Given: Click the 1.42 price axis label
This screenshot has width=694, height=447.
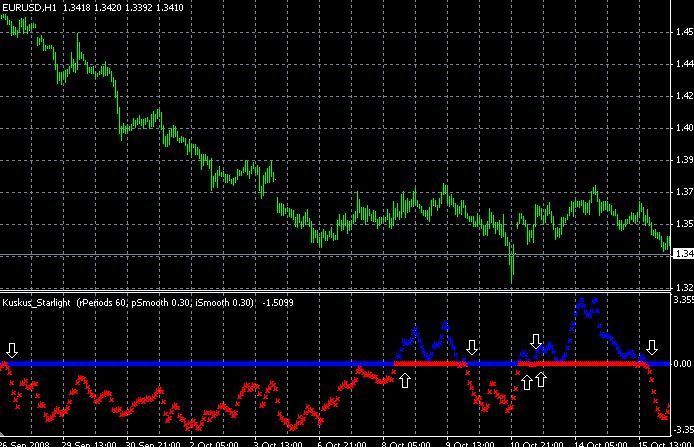Looking at the screenshot, I should tap(685, 96).
